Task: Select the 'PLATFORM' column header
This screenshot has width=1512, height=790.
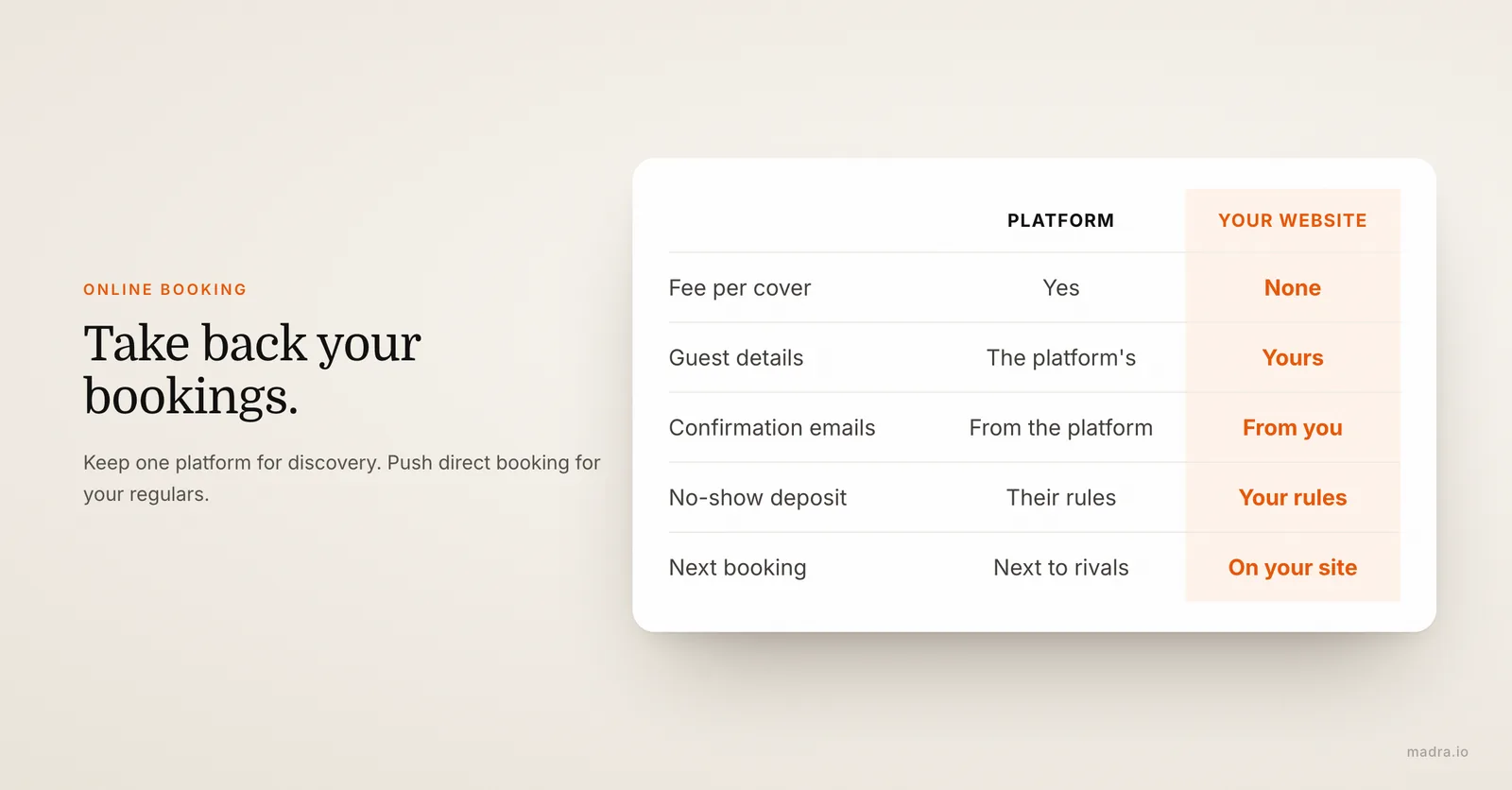Action: pos(1060,220)
